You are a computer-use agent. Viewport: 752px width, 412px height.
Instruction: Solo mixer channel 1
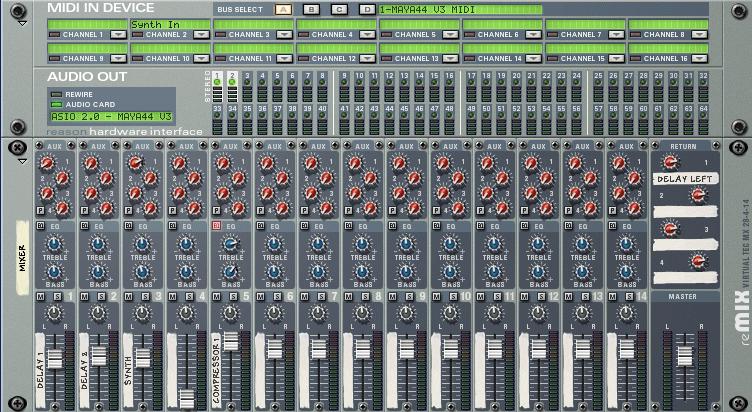57,297
